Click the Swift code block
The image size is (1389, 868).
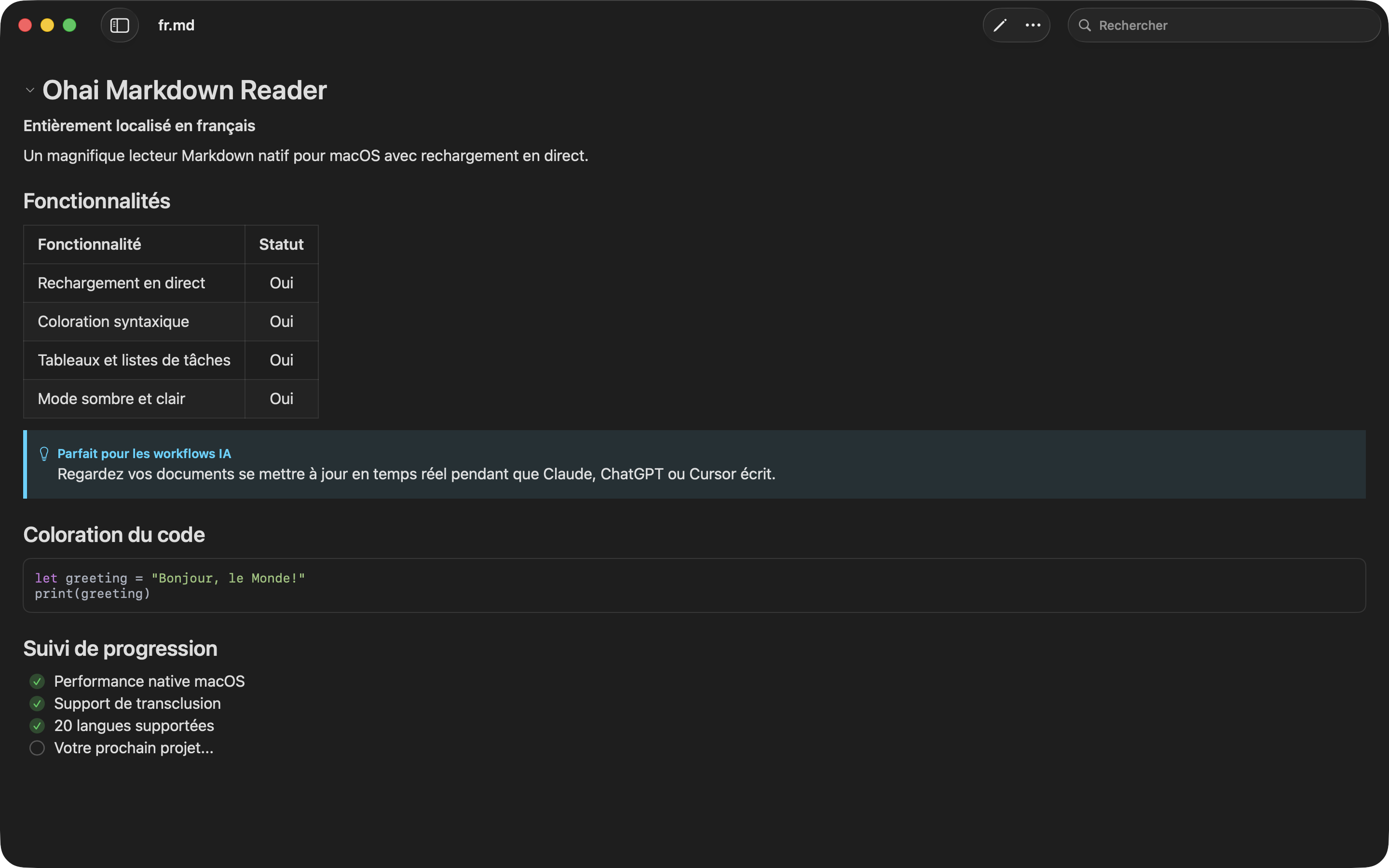coord(694,585)
